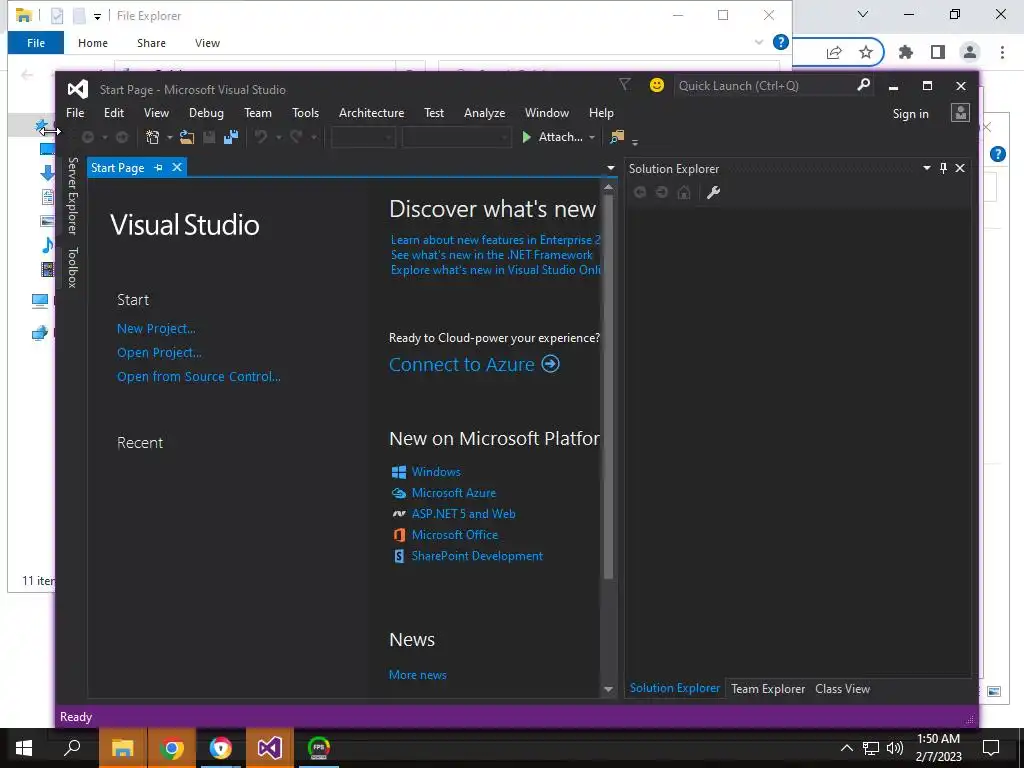This screenshot has width=1024, height=768.
Task: Click the Undo toolbar icon
Action: pos(261,137)
